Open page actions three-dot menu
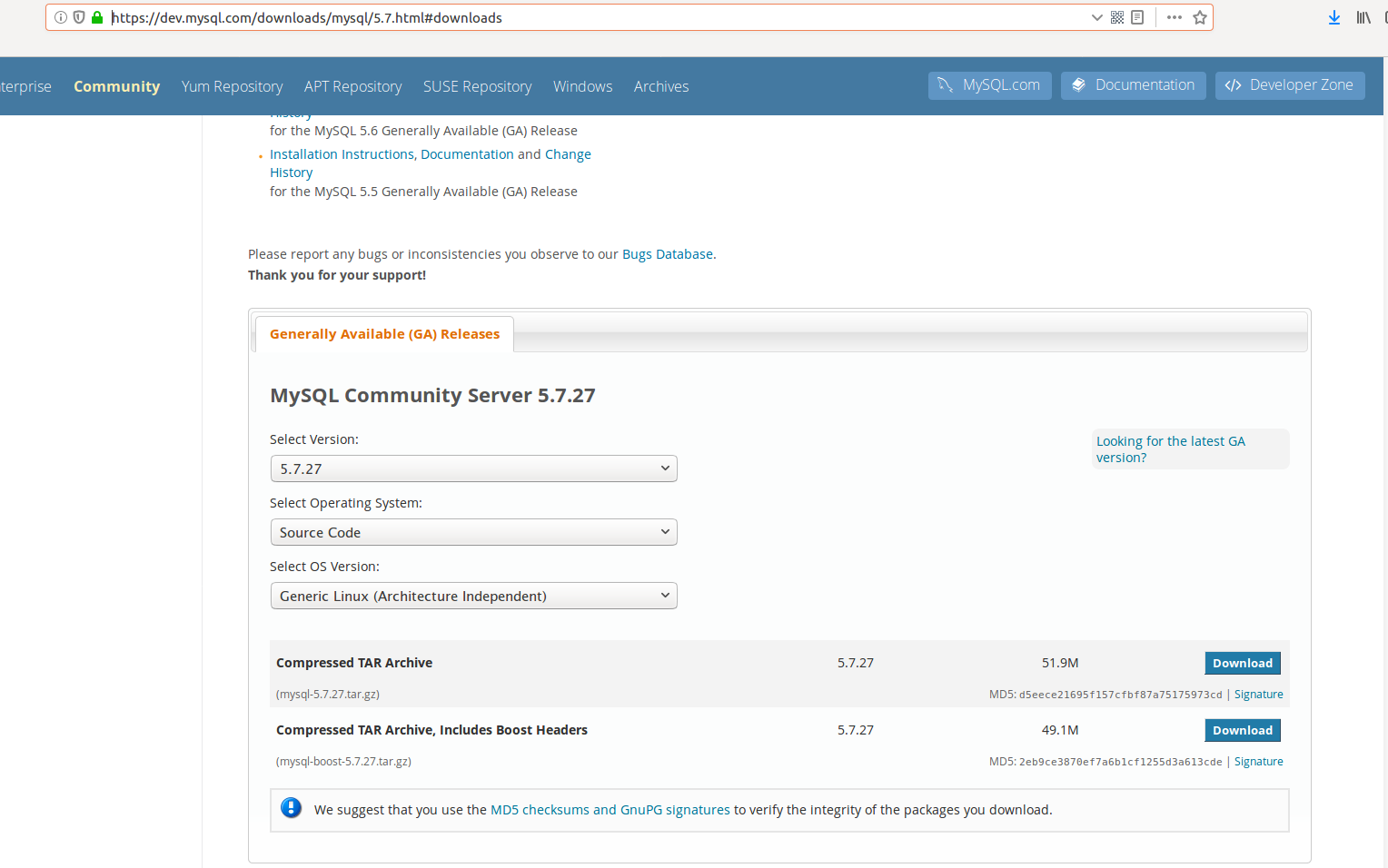Image resolution: width=1388 pixels, height=868 pixels. pos(1175,17)
